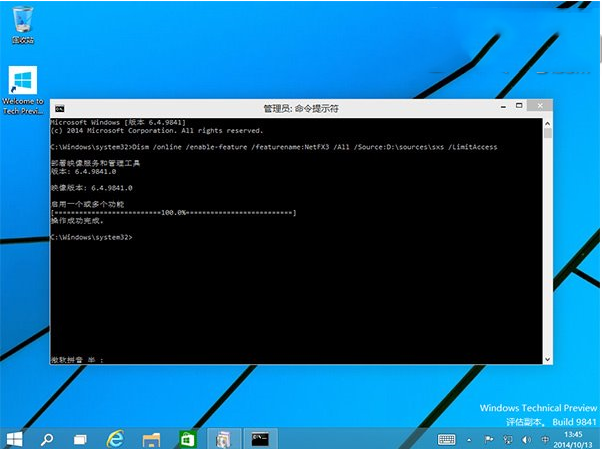Screen dimensions: 602x449
Task: Click the '部署映像服务和管理工具' line
Action: tap(96, 163)
